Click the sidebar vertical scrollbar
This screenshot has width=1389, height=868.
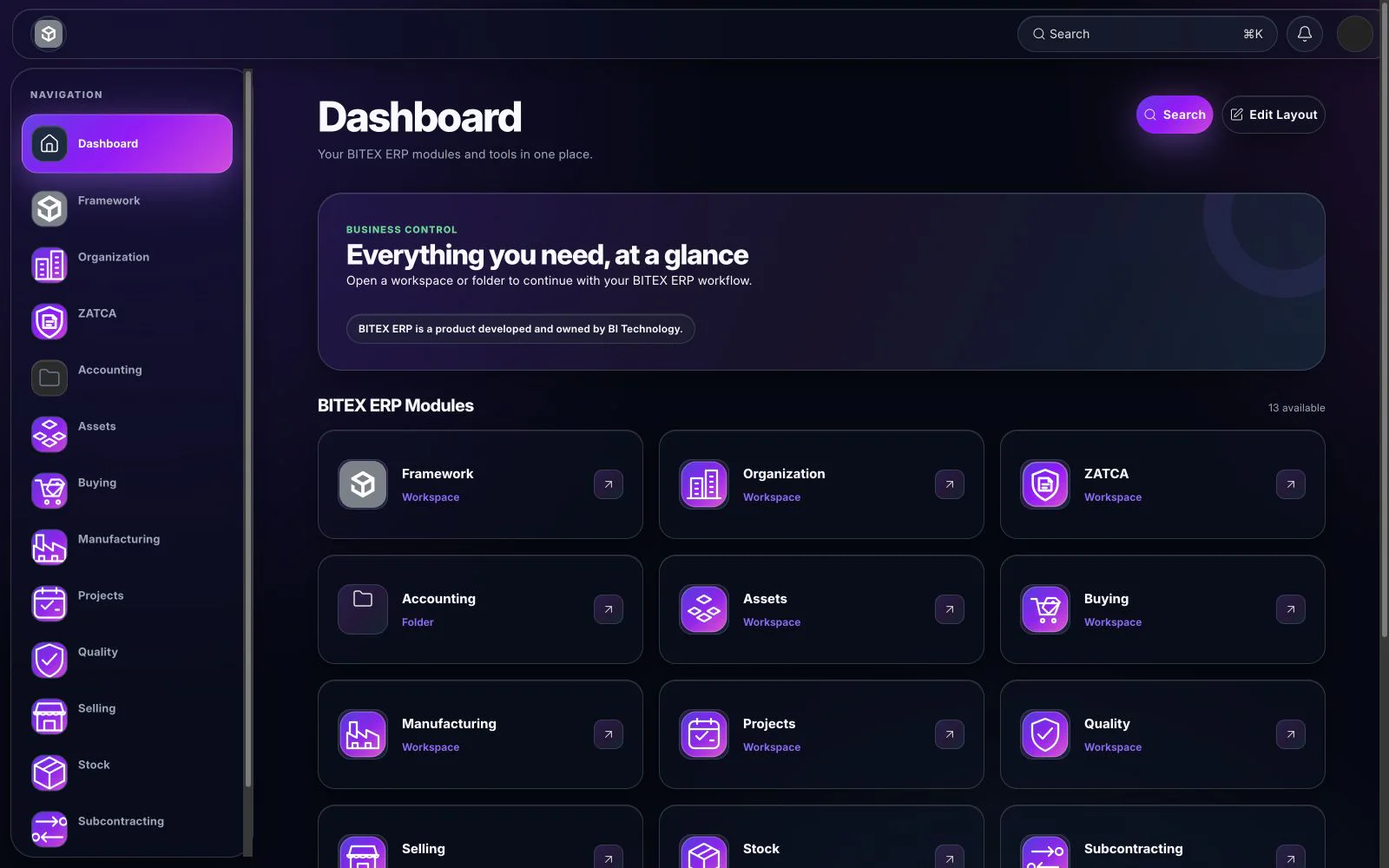pyautogui.click(x=248, y=430)
